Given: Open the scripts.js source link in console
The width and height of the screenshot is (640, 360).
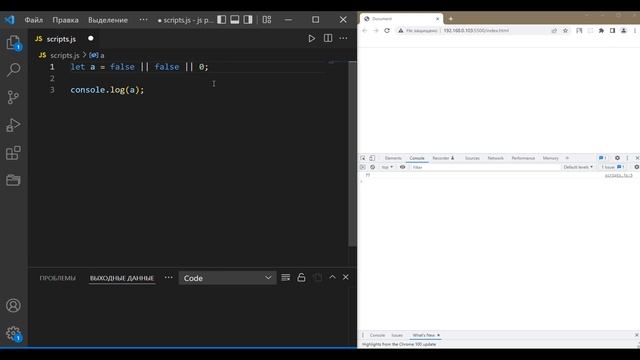Looking at the screenshot, I should [x=618, y=175].
